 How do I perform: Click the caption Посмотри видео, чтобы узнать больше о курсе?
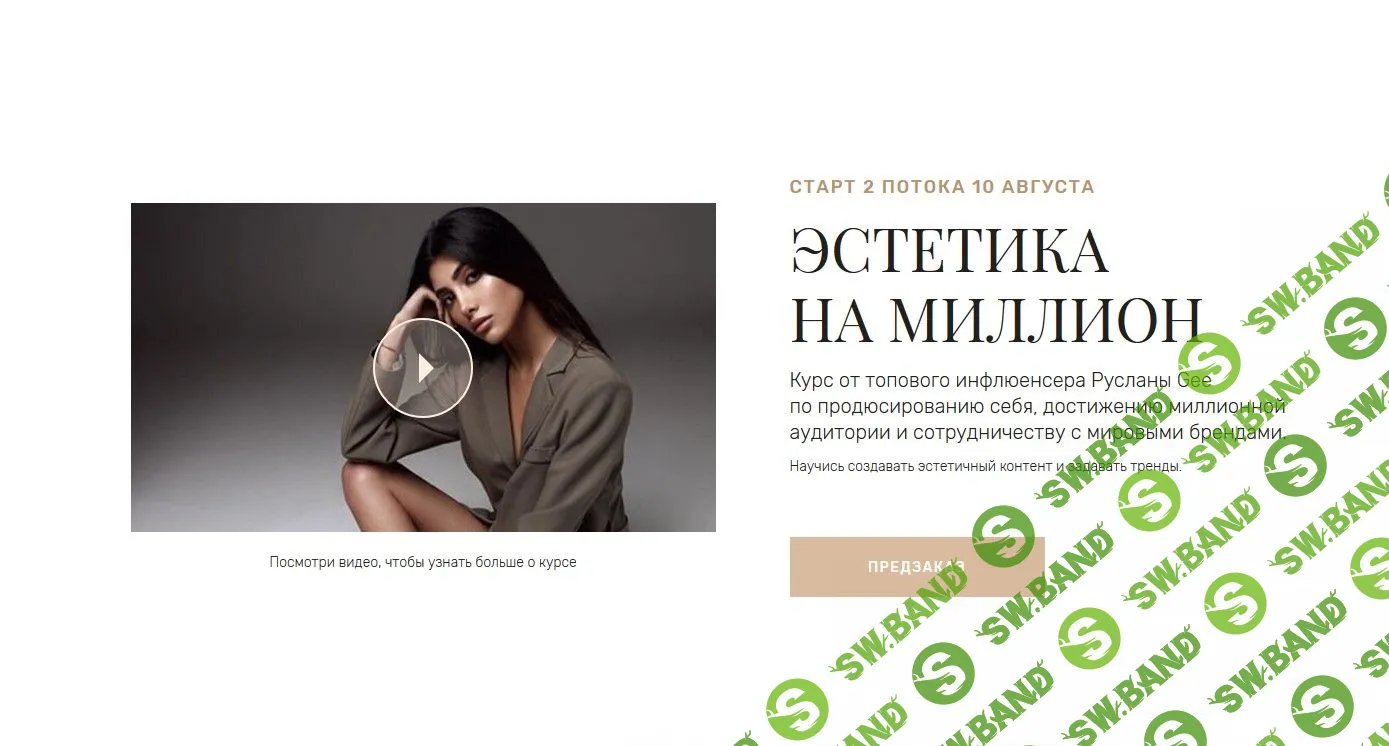tap(423, 562)
